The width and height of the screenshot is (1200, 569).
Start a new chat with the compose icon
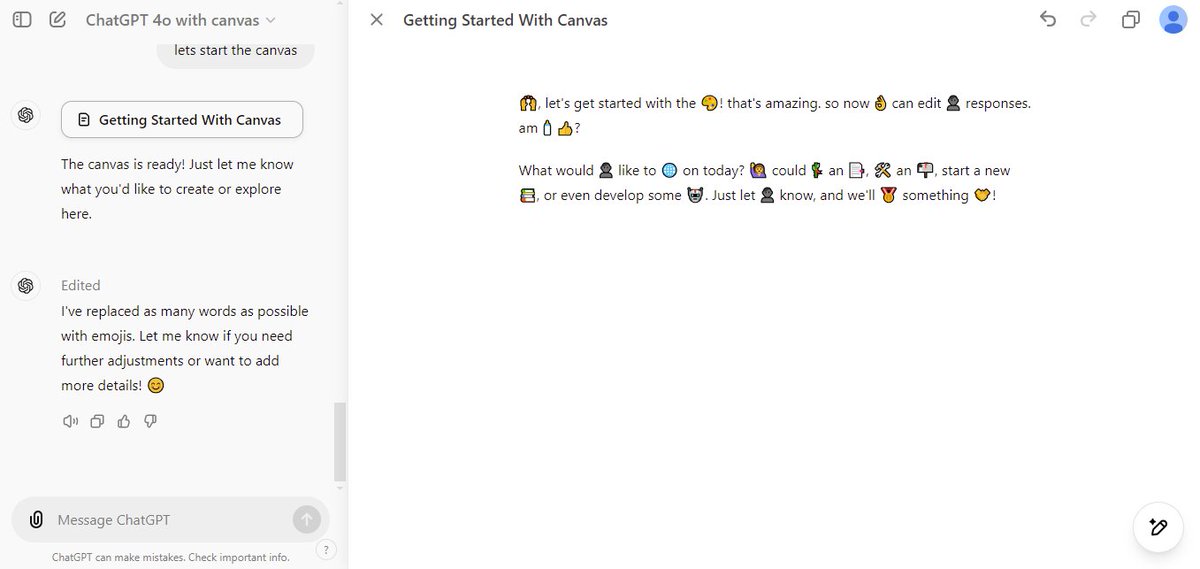click(x=57, y=20)
